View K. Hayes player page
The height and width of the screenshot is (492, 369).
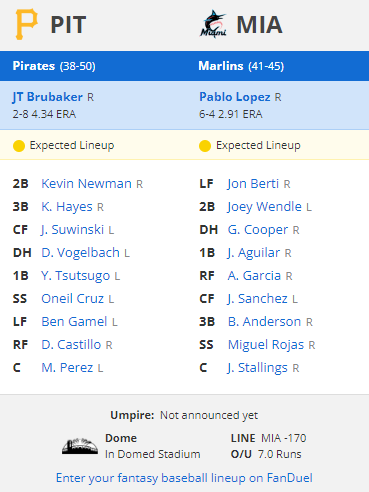(67, 207)
